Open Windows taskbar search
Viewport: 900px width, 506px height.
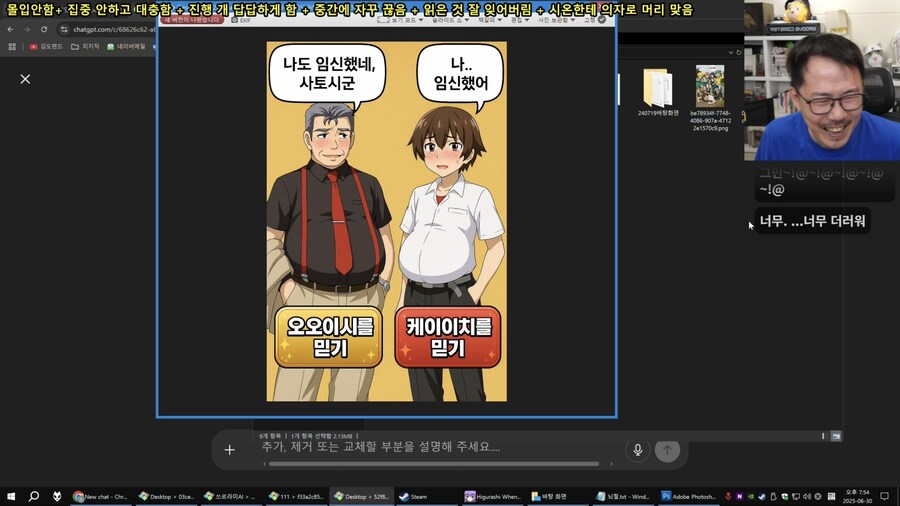tap(34, 496)
